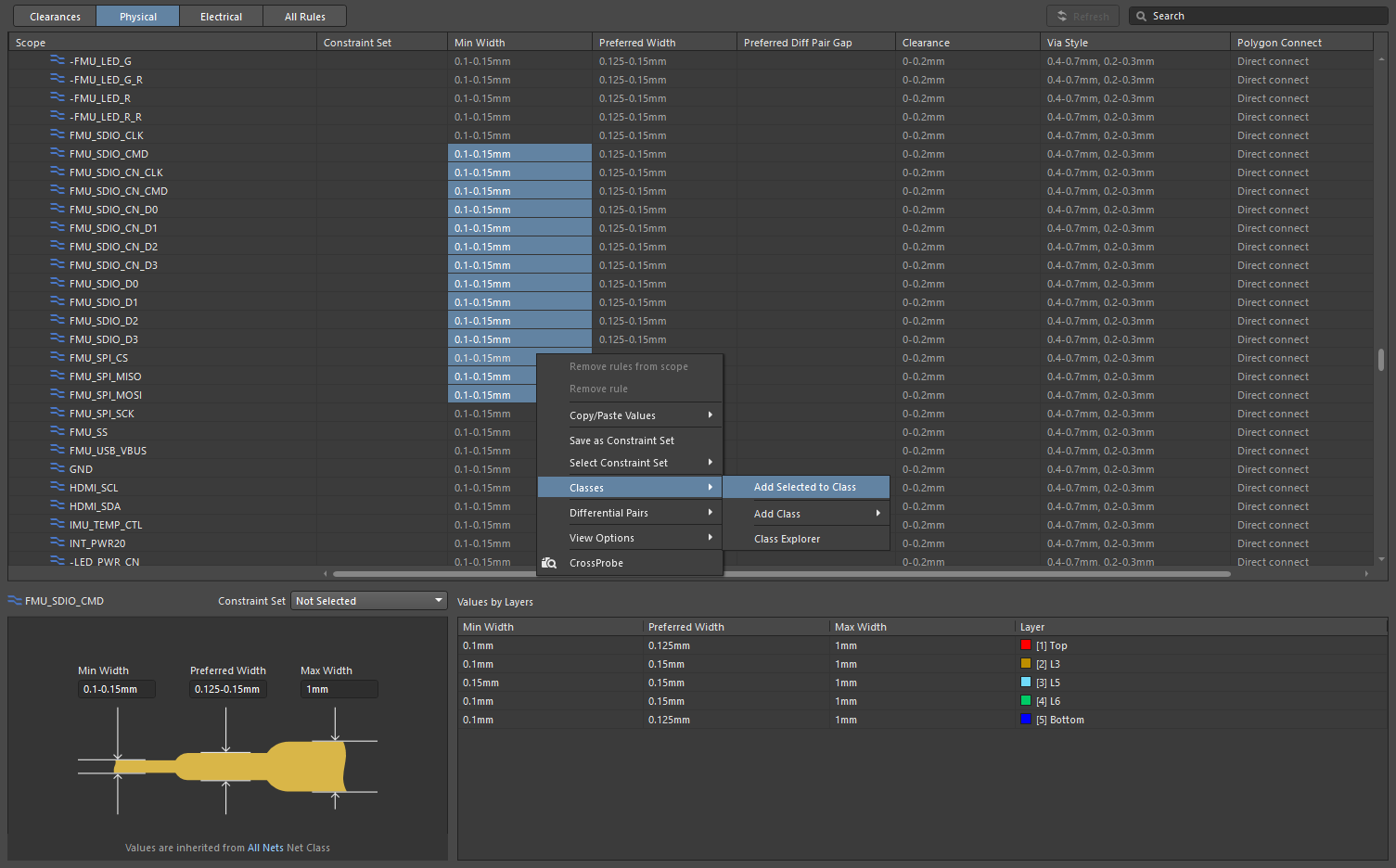The height and width of the screenshot is (868, 1396).
Task: Switch to the Electrical tab
Action: [x=221, y=17]
